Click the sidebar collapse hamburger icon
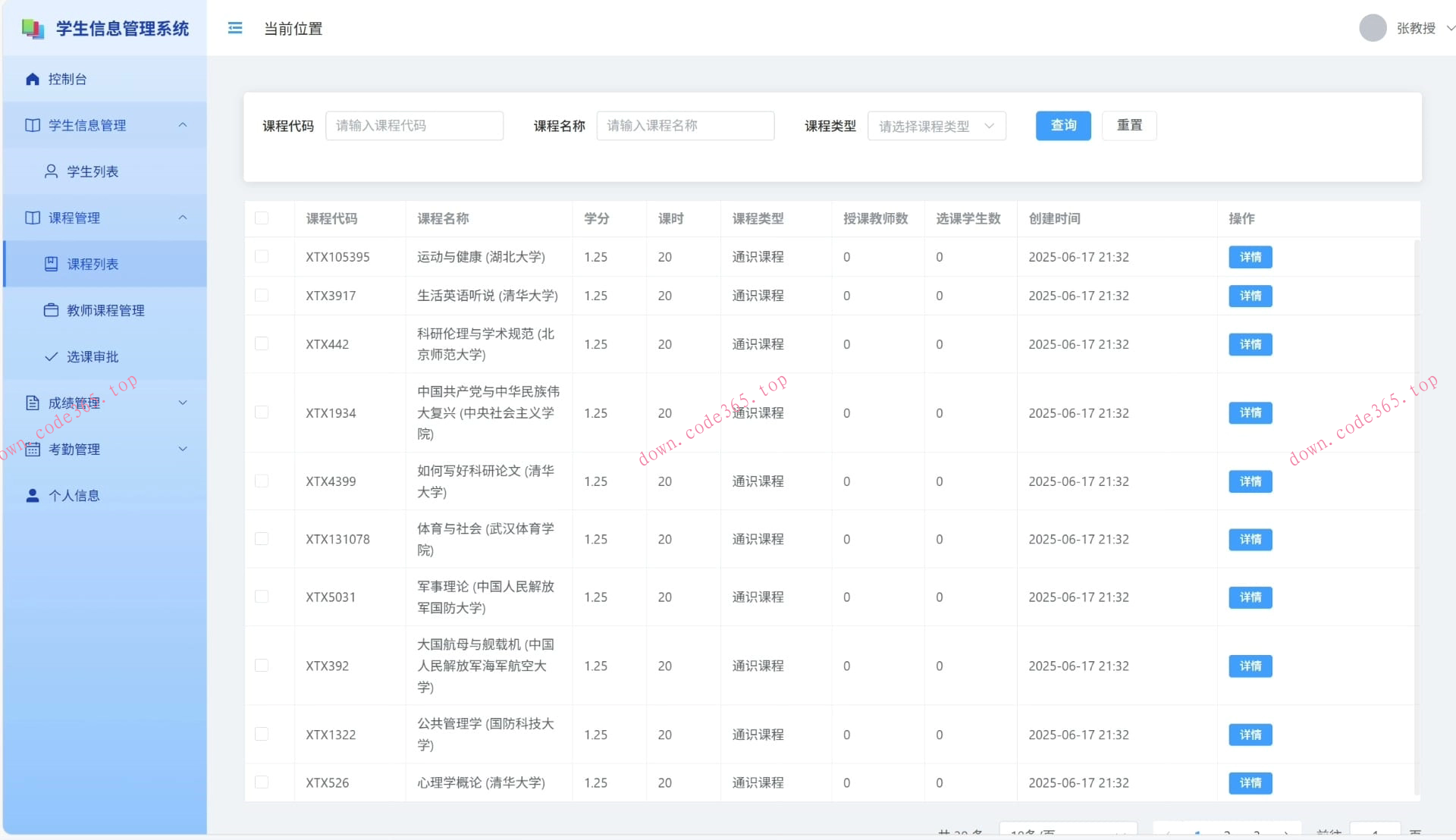The width and height of the screenshot is (1456, 840). 235,28
